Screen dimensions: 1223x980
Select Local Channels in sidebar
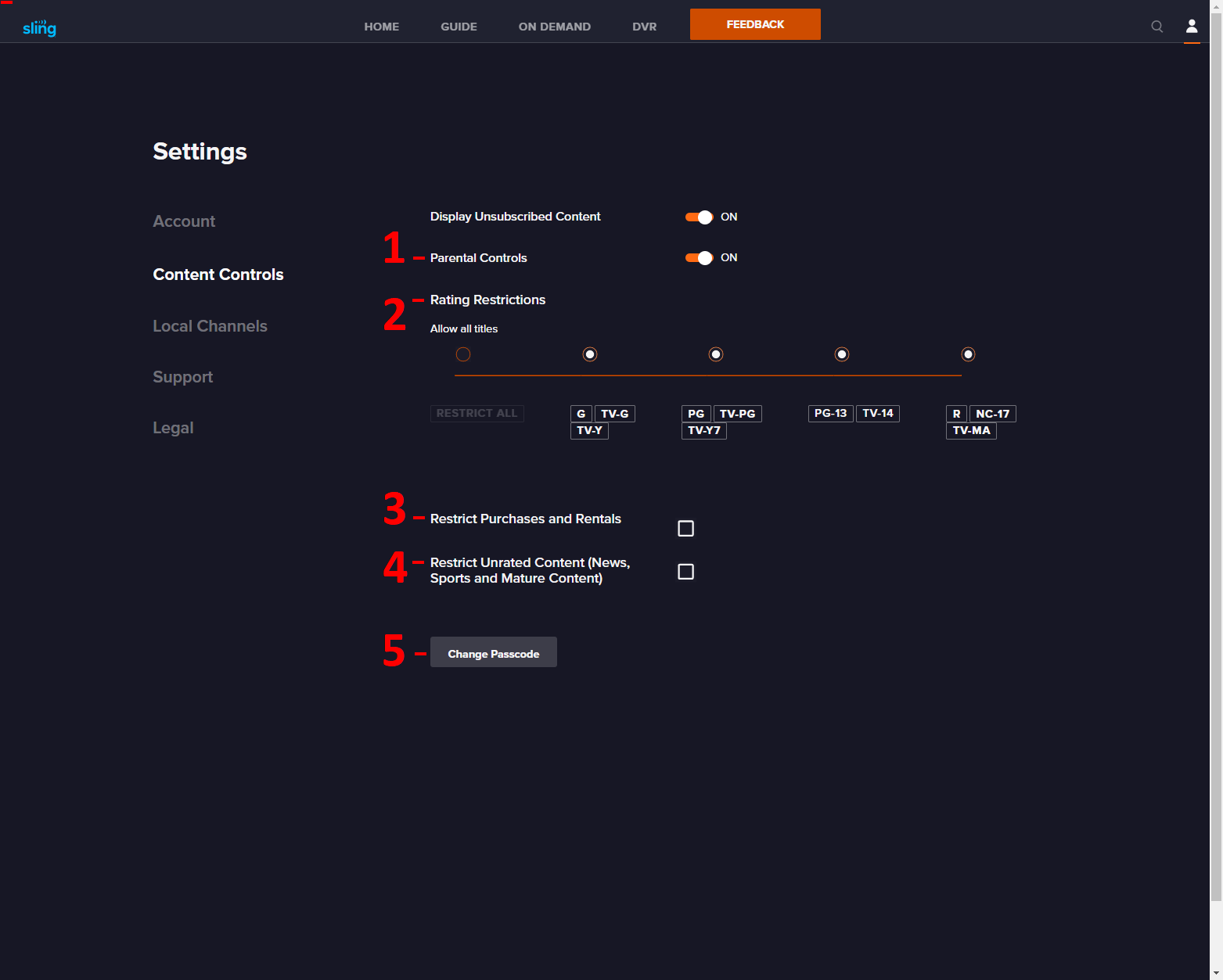pos(210,326)
